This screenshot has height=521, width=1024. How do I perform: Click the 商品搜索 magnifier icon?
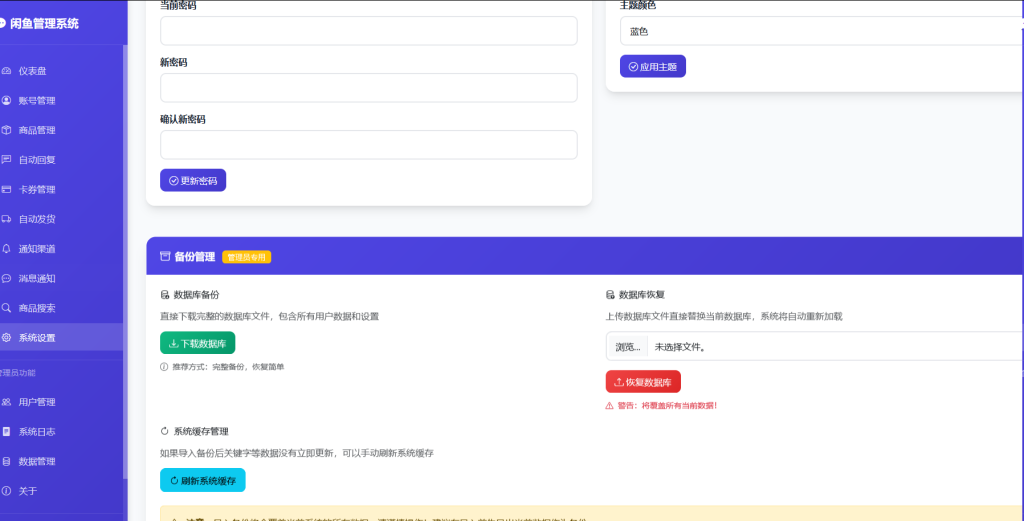click(x=7, y=308)
